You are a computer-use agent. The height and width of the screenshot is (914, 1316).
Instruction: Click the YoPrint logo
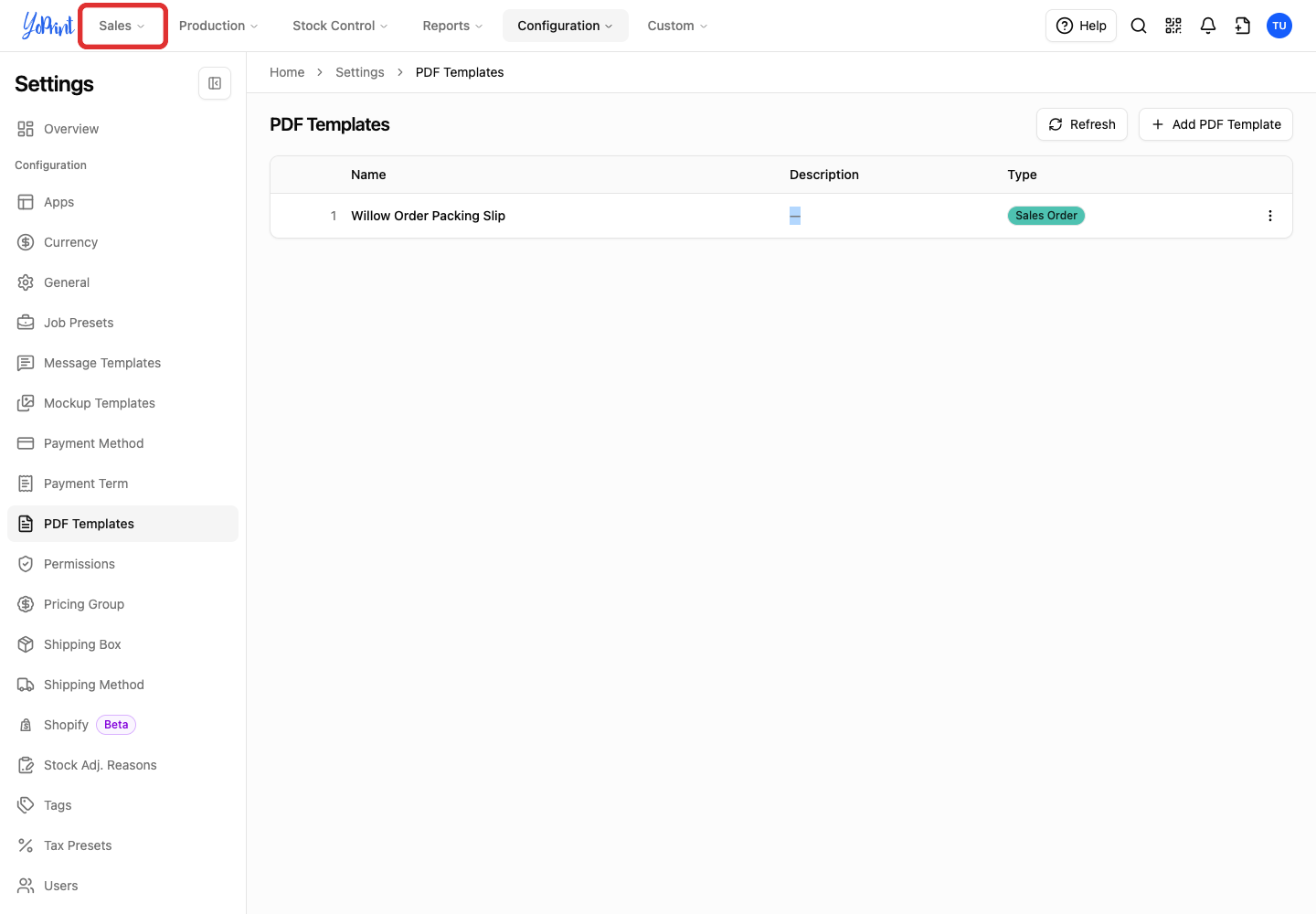[48, 26]
